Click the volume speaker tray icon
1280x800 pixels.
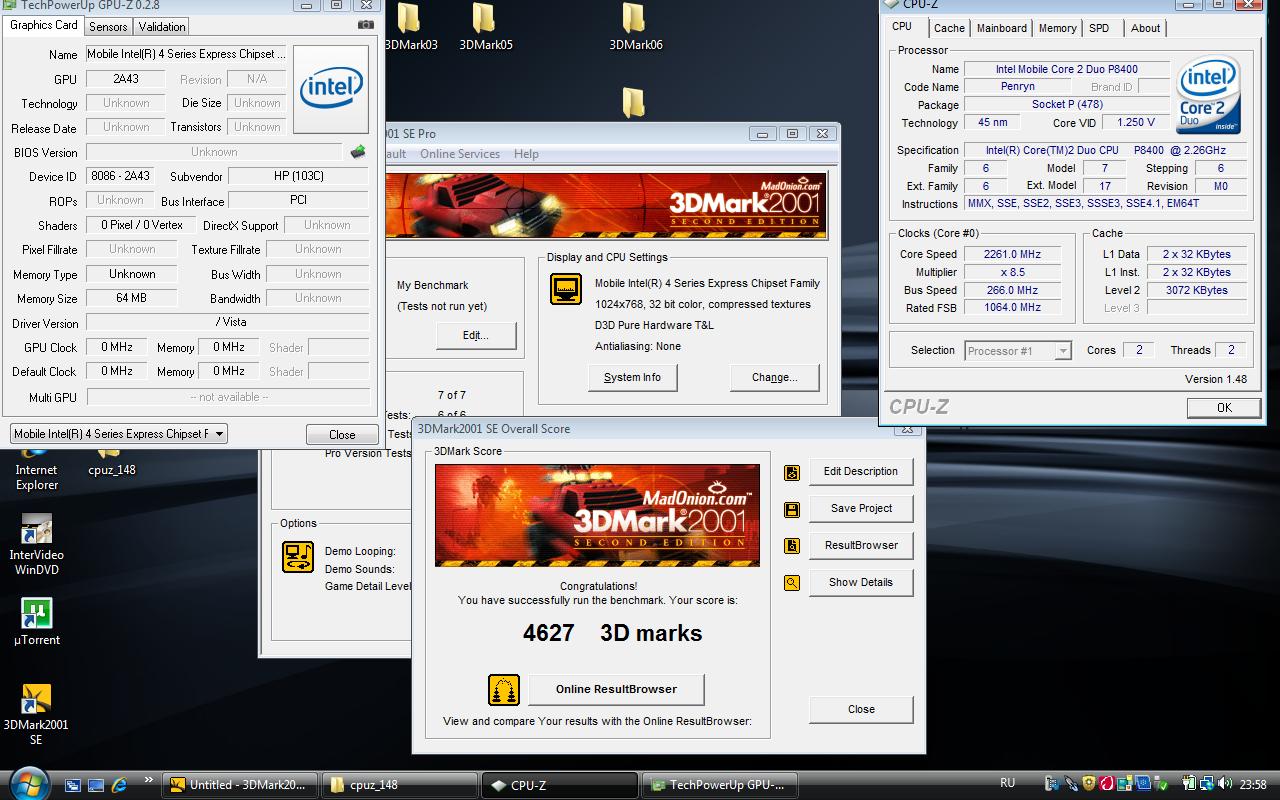(1226, 785)
